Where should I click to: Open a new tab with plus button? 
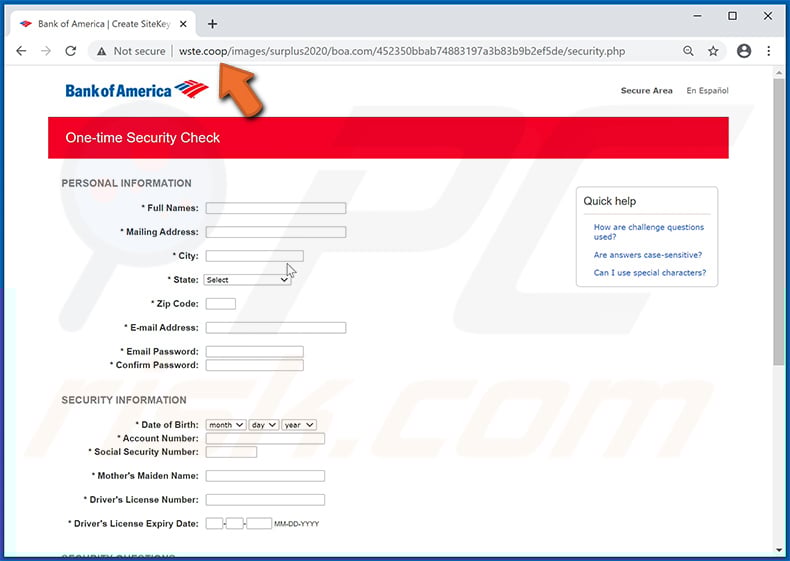coord(213,24)
